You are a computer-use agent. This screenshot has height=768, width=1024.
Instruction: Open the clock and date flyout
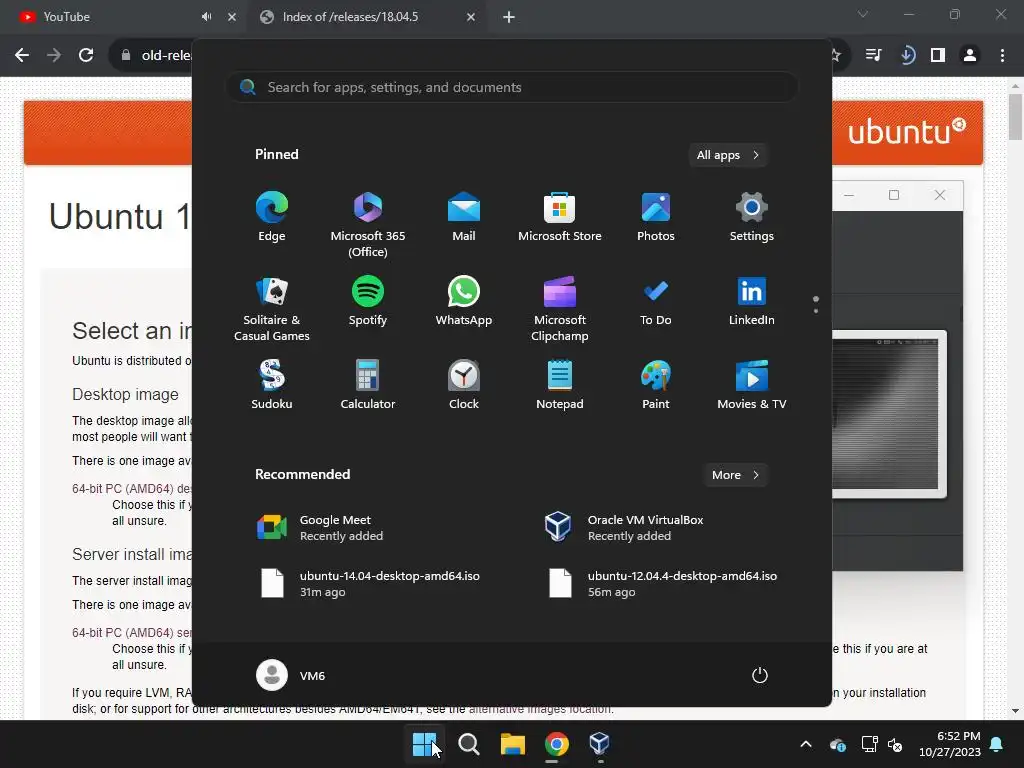950,744
